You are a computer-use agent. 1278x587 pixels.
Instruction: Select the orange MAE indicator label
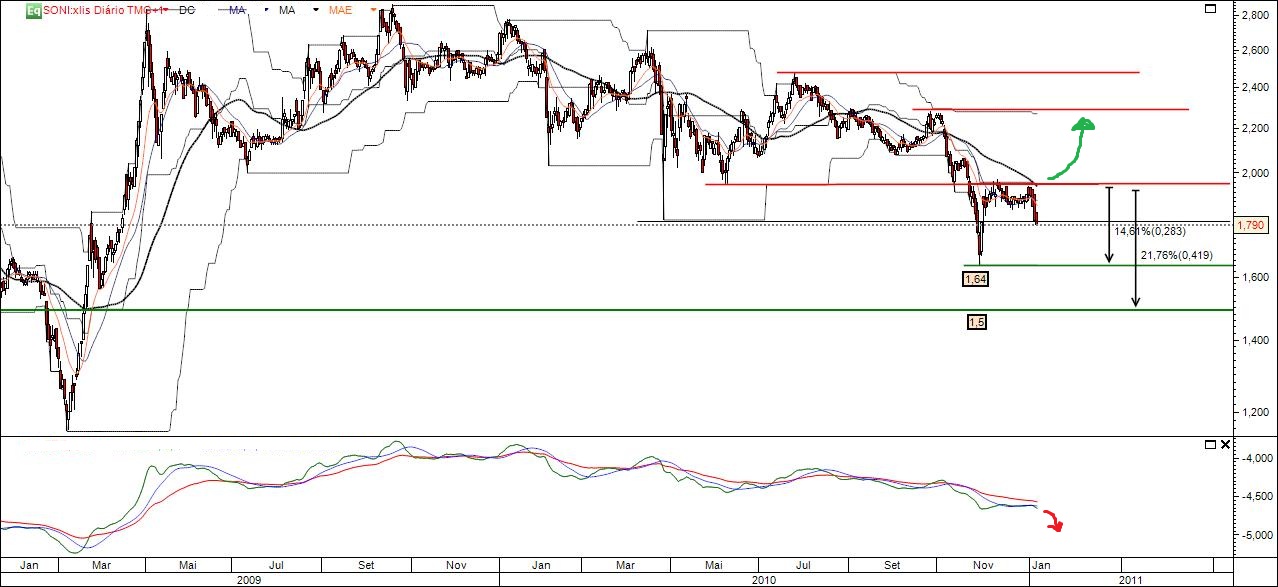pyautogui.click(x=340, y=10)
